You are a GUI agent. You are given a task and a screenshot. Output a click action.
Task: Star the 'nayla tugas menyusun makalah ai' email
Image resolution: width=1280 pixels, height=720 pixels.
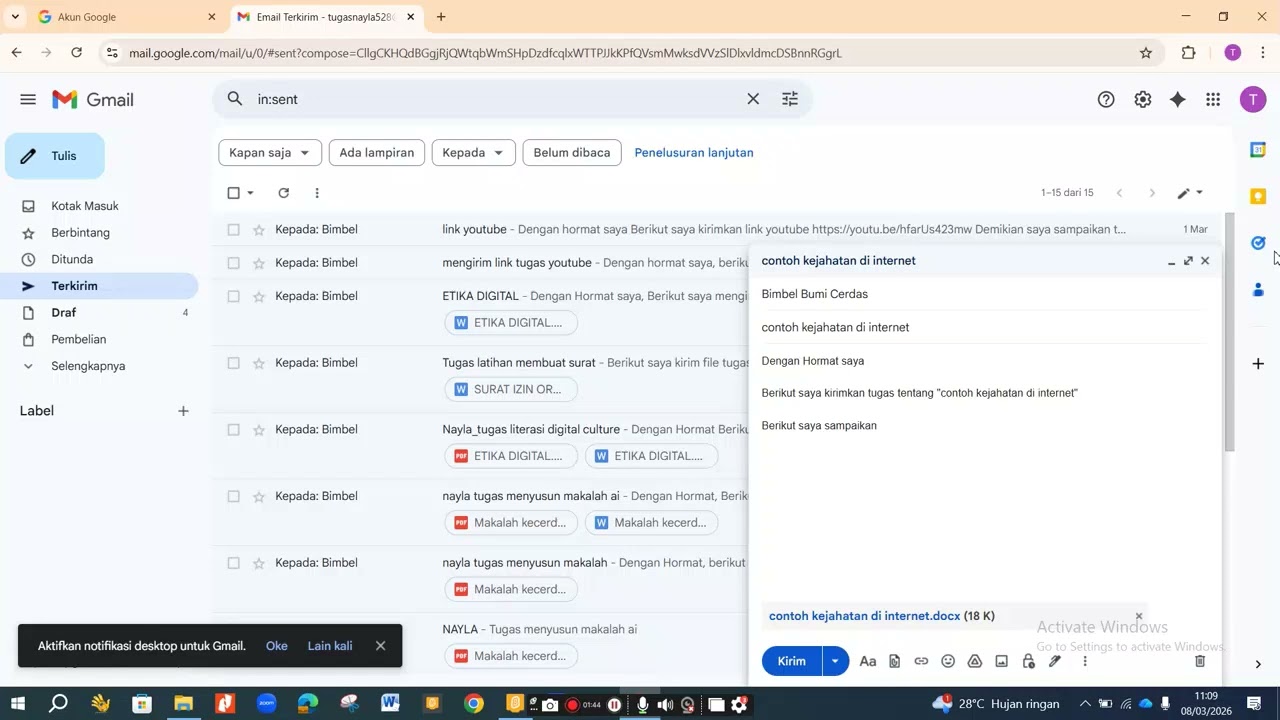pos(258,496)
